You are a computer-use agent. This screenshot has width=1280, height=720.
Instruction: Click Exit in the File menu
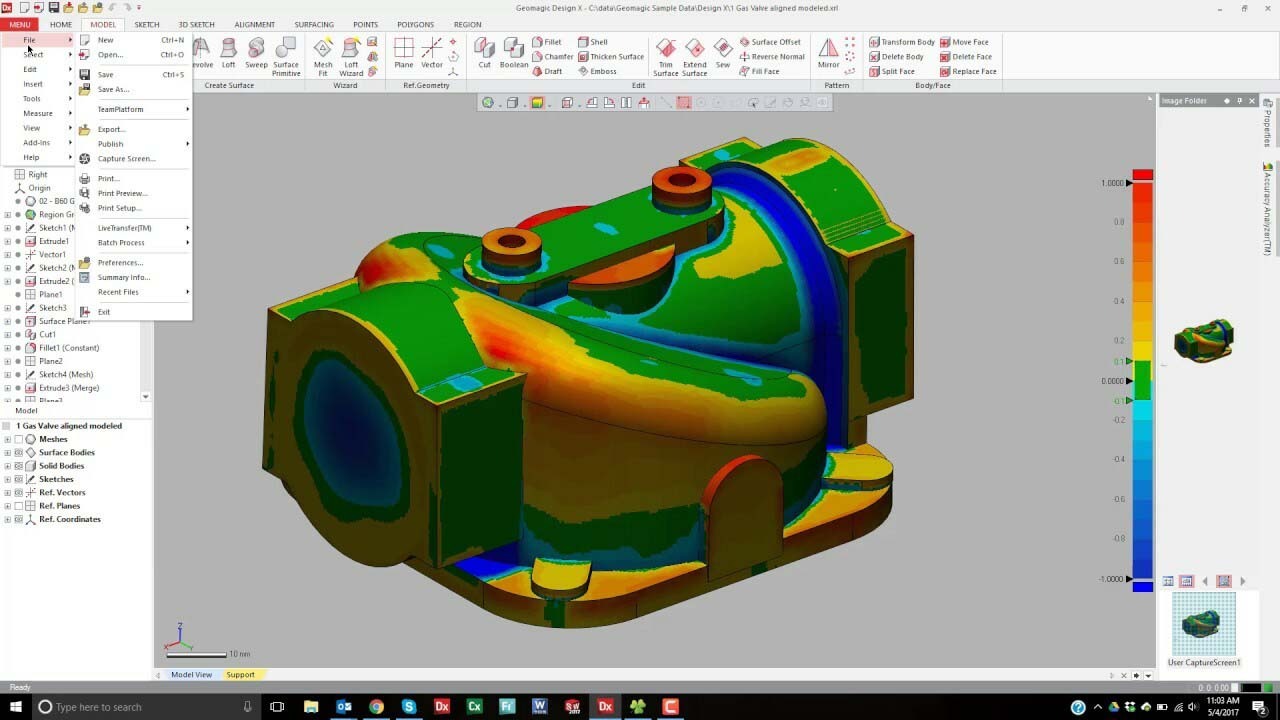134,312
